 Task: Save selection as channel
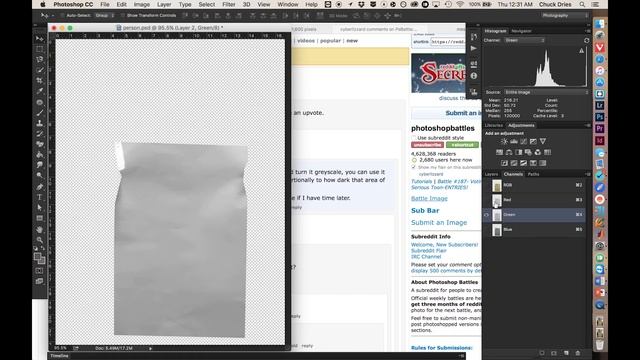click(554, 353)
